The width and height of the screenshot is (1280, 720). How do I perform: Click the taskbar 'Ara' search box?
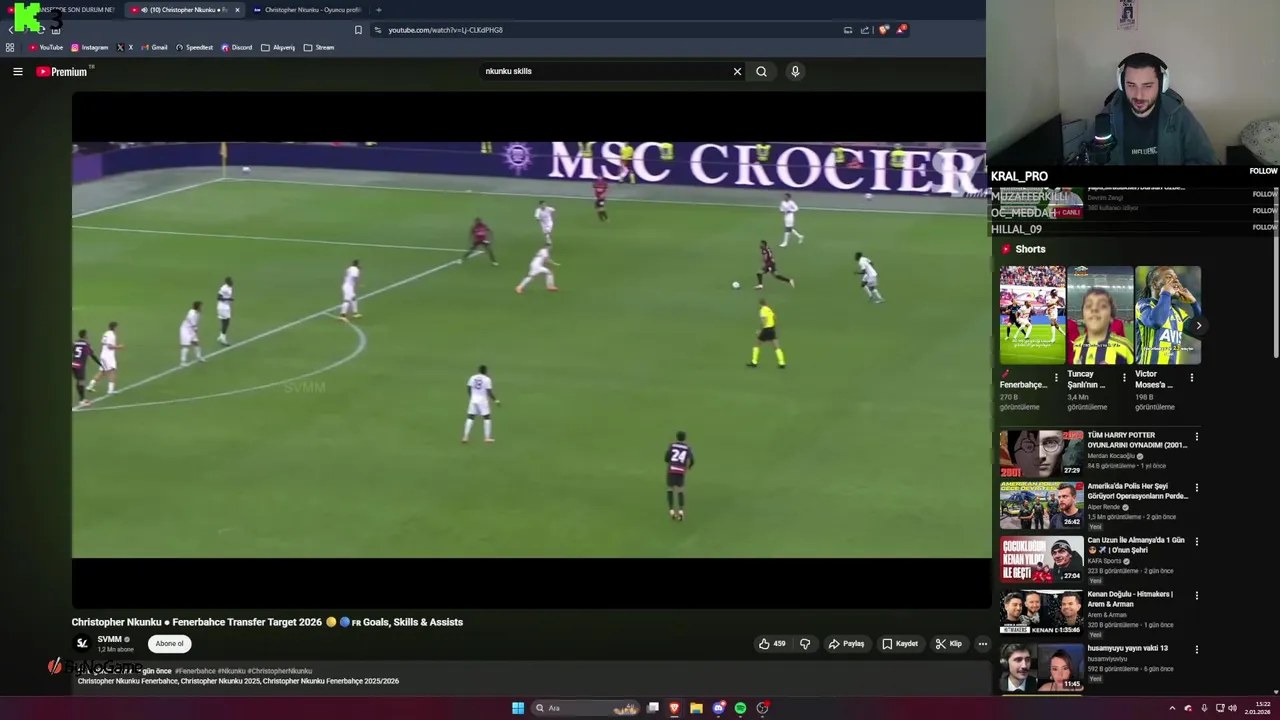click(x=586, y=708)
